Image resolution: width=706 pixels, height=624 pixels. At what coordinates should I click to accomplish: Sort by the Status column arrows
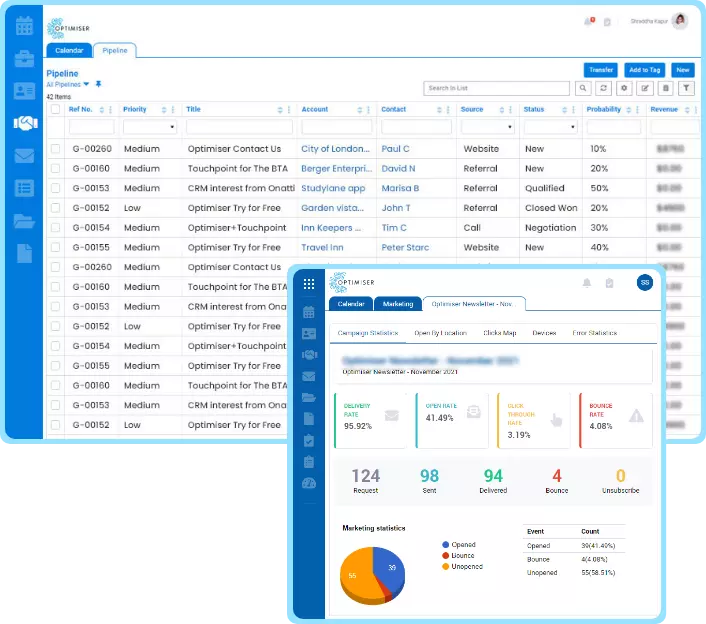click(x=564, y=109)
